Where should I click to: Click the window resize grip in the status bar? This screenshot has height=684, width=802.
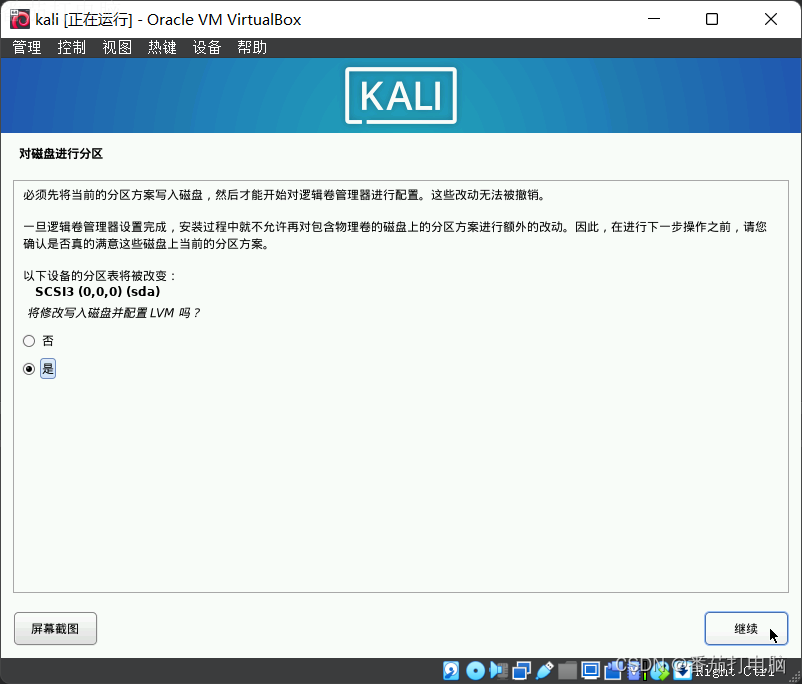pyautogui.click(x=794, y=676)
